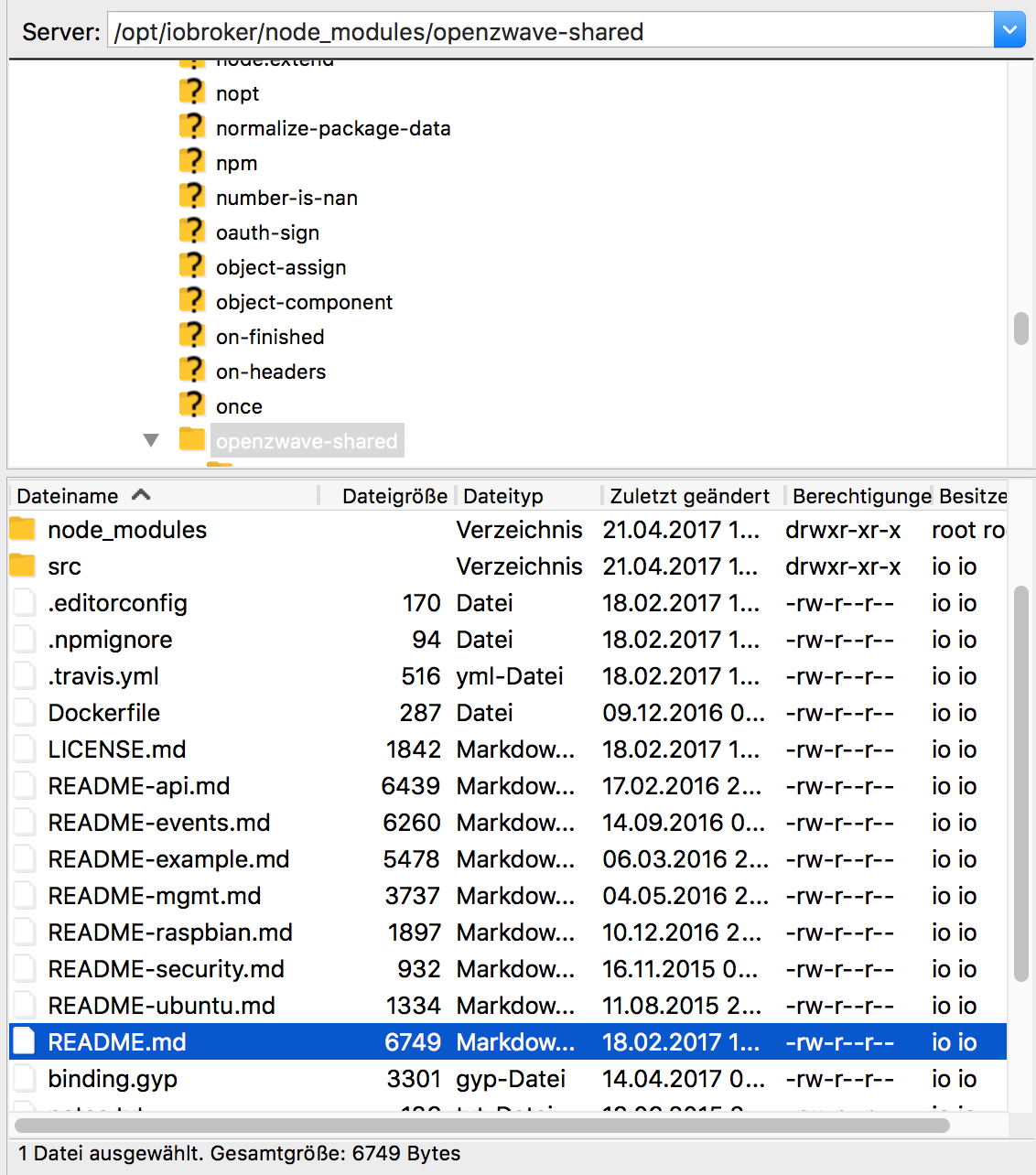Select object-component in directory tree

pyautogui.click(x=304, y=302)
